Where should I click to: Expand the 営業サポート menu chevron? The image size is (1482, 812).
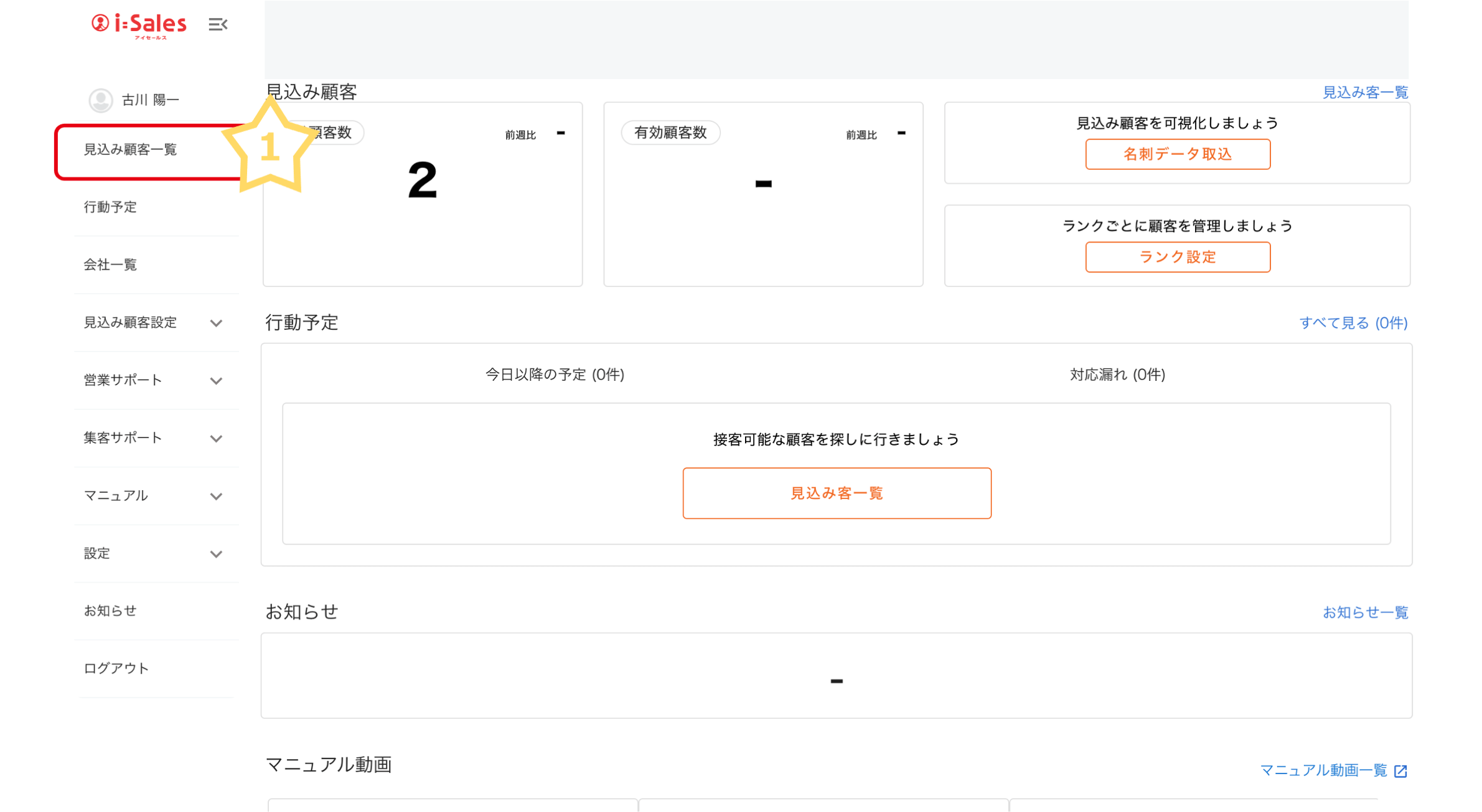click(x=216, y=381)
